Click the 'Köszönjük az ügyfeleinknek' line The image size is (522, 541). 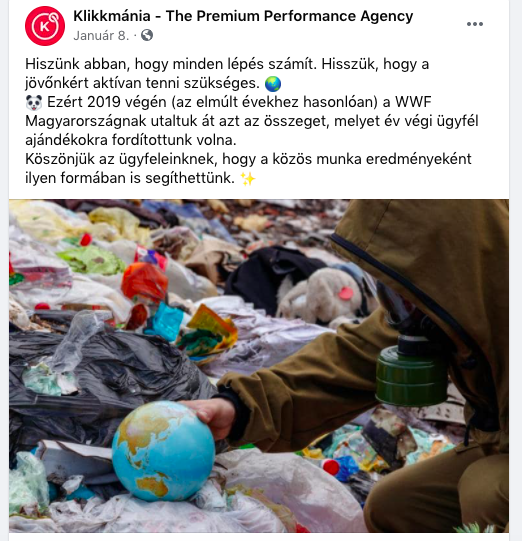(248, 159)
